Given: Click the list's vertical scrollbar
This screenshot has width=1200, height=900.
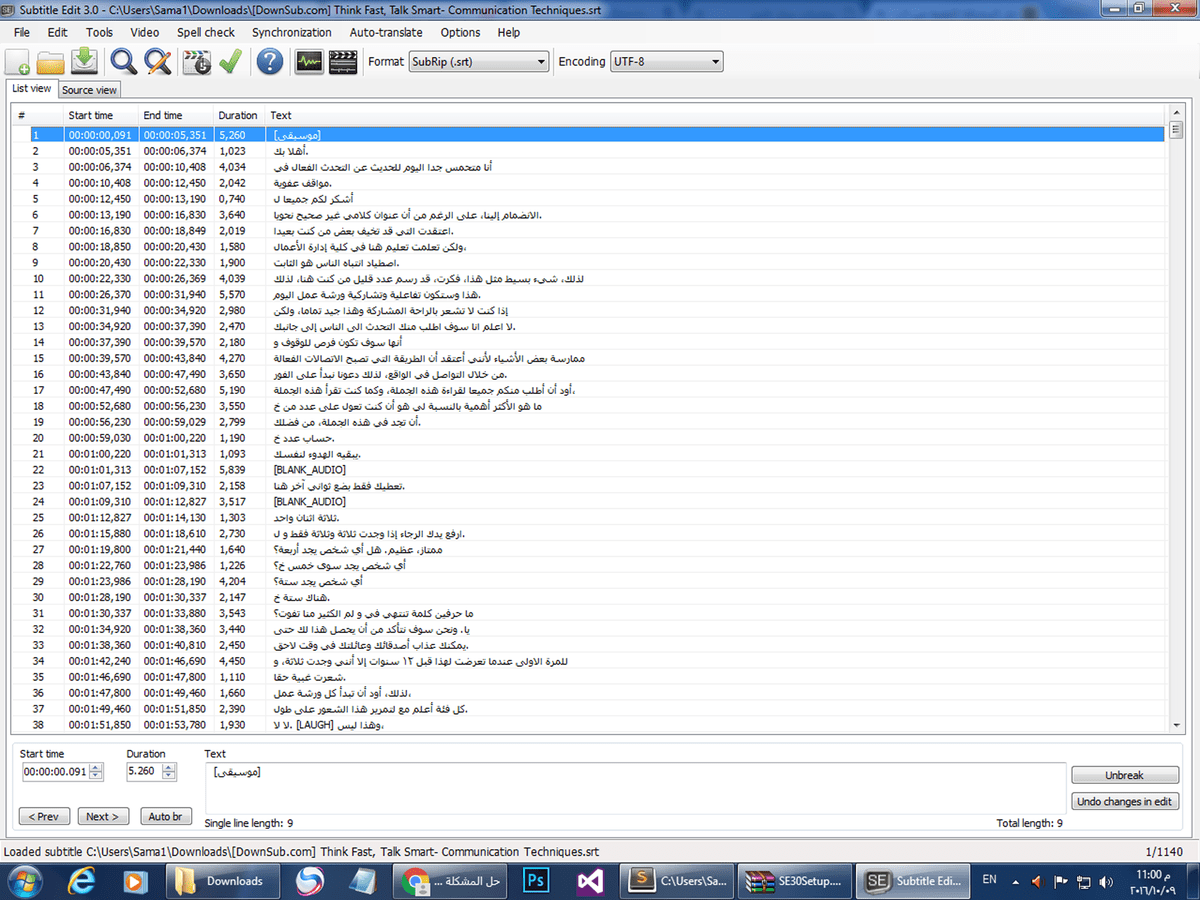Looking at the screenshot, I should tap(1175, 420).
